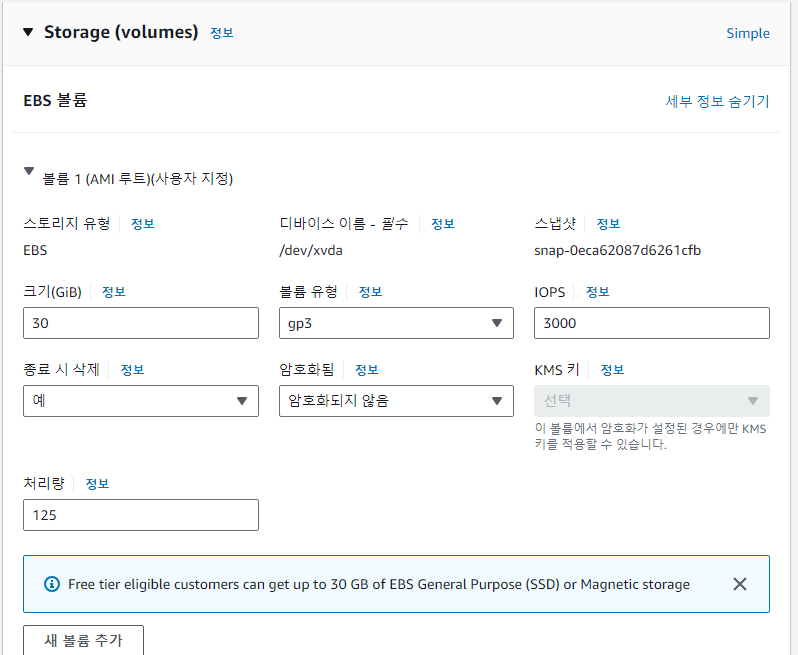This screenshot has height=655, width=798.
Task: Open 정보 link beside 암호화됨
Action: (366, 370)
